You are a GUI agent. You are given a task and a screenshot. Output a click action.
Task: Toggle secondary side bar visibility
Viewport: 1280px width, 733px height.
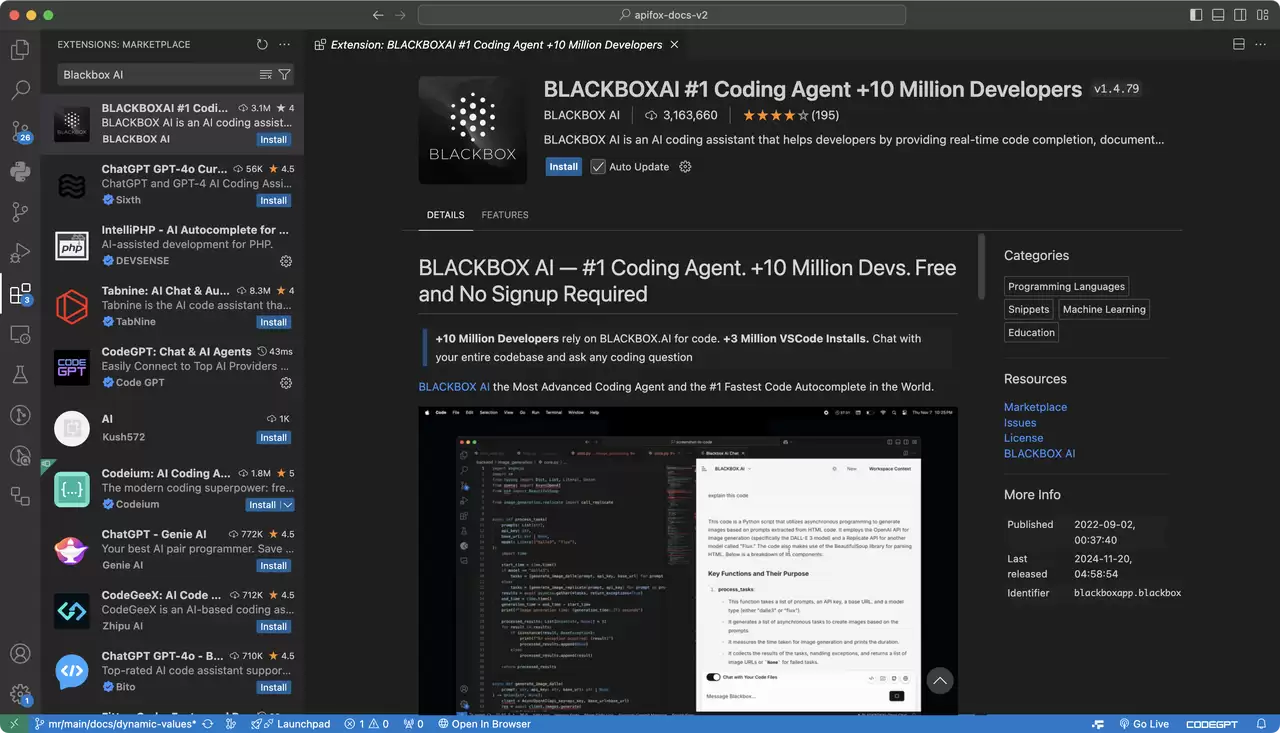click(1242, 15)
